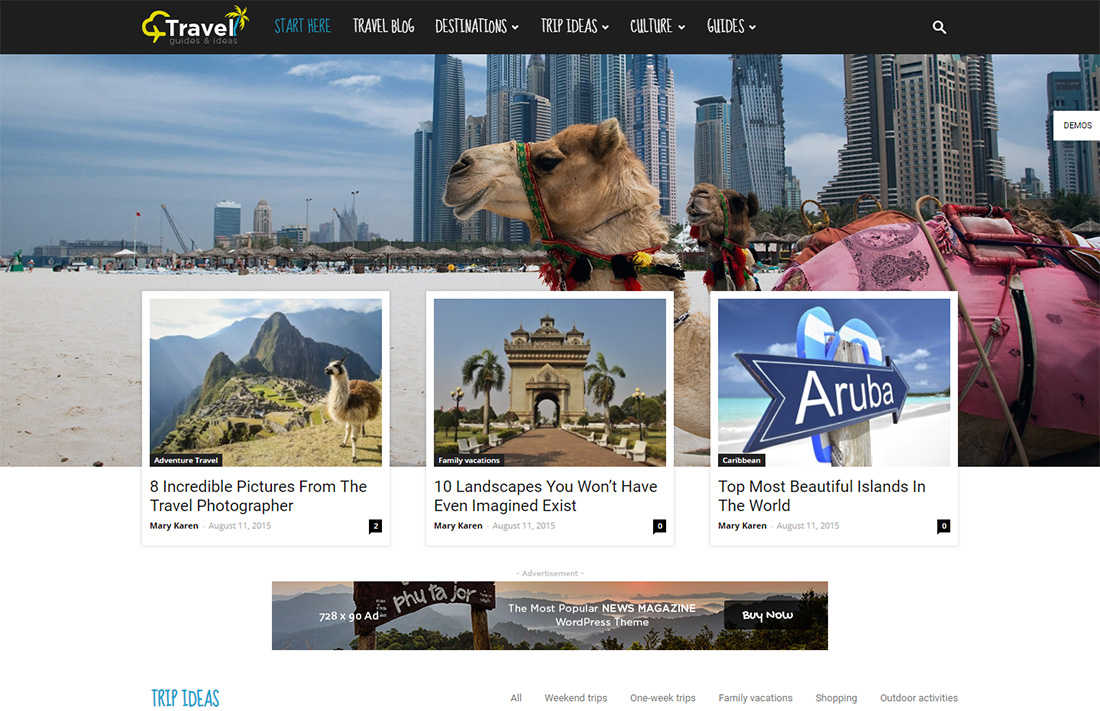Open the Demos side button

(x=1077, y=126)
